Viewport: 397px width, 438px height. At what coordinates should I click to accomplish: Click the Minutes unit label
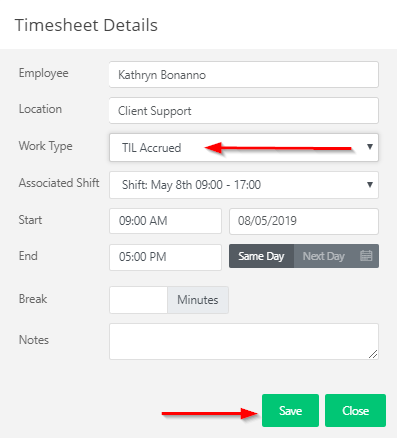click(x=198, y=300)
